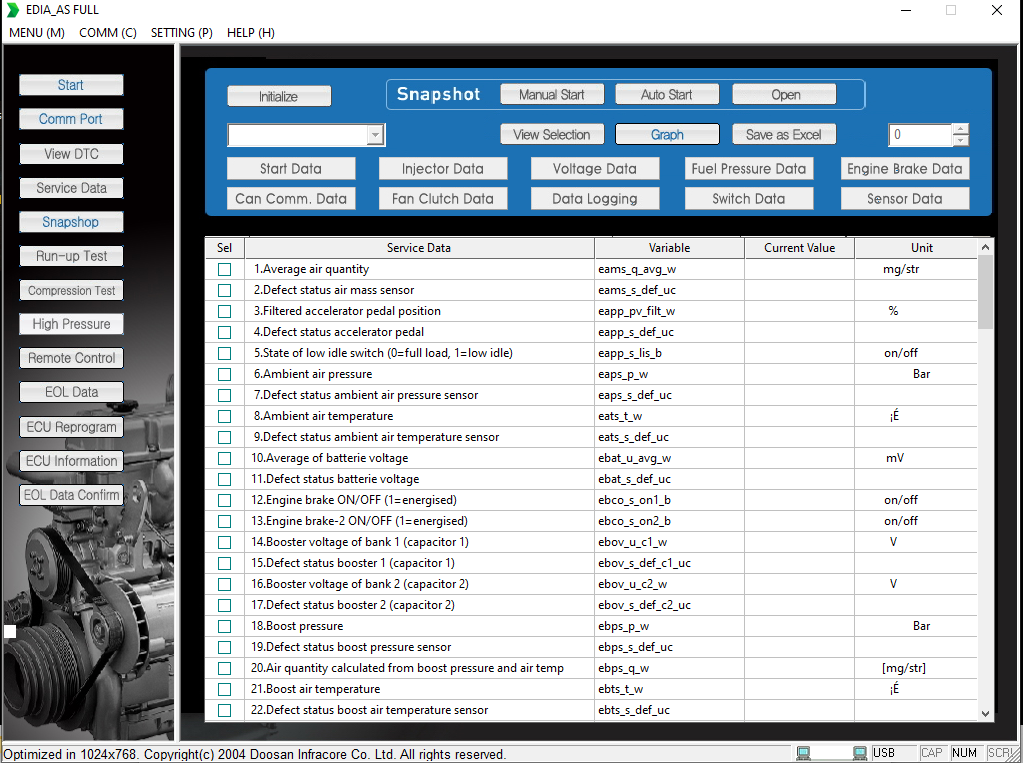Open the empty combo box dropdown
The width and height of the screenshot is (1023, 763).
375,135
